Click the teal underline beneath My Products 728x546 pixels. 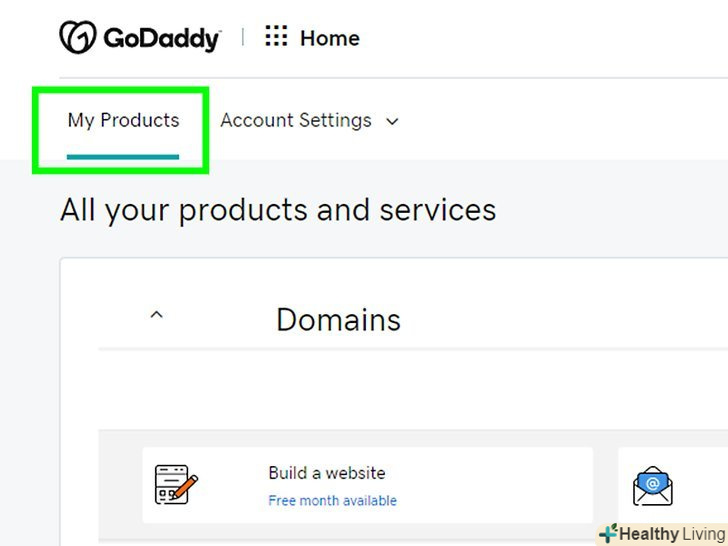(123, 156)
